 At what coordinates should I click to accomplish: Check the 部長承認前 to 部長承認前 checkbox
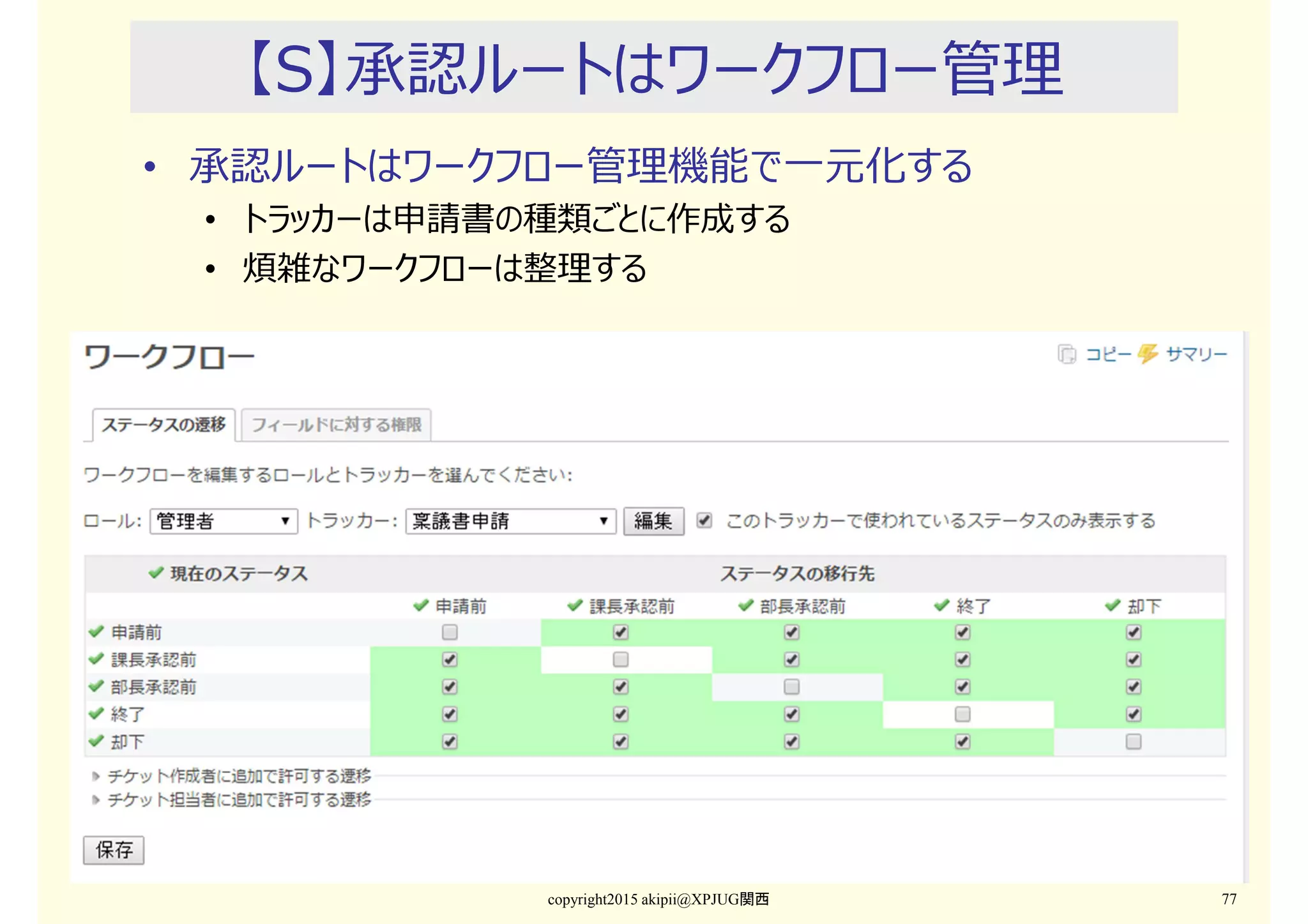(x=792, y=686)
